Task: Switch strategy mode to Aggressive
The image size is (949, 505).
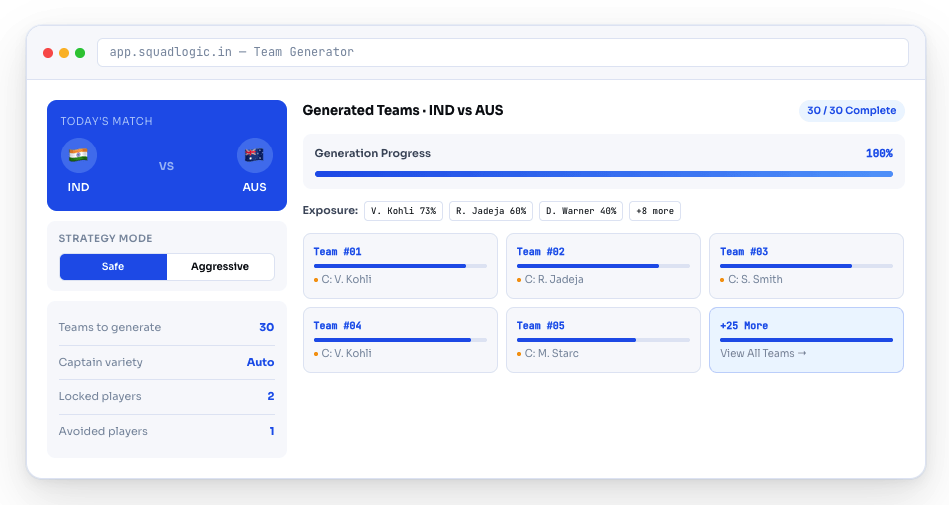Action: pyautogui.click(x=220, y=267)
